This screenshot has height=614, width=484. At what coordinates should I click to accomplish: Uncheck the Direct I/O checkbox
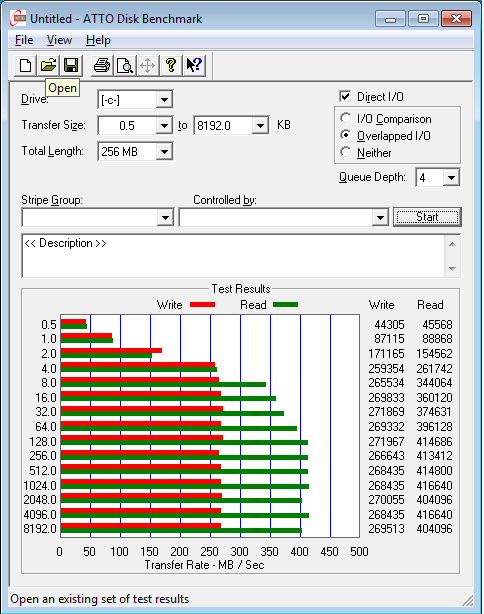pyautogui.click(x=345, y=96)
